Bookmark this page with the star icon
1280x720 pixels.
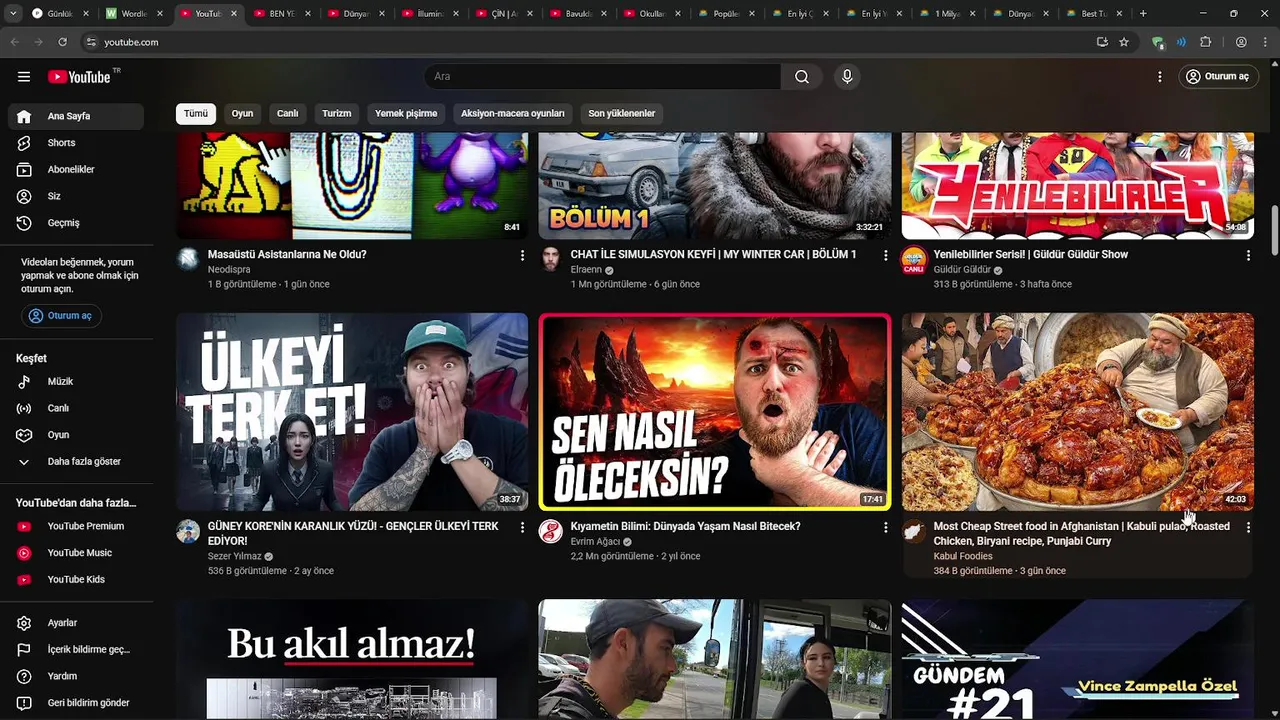(x=1124, y=42)
